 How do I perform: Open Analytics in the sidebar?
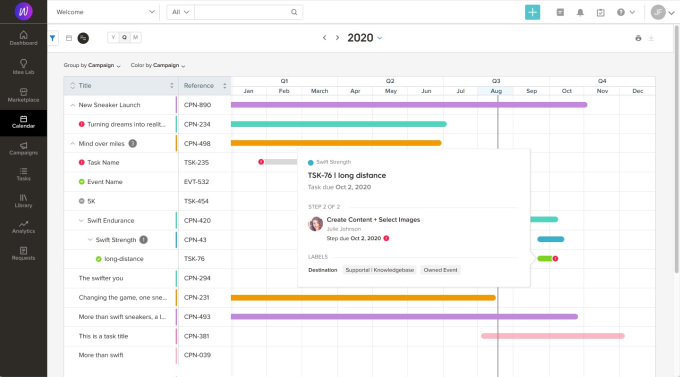(x=23, y=227)
